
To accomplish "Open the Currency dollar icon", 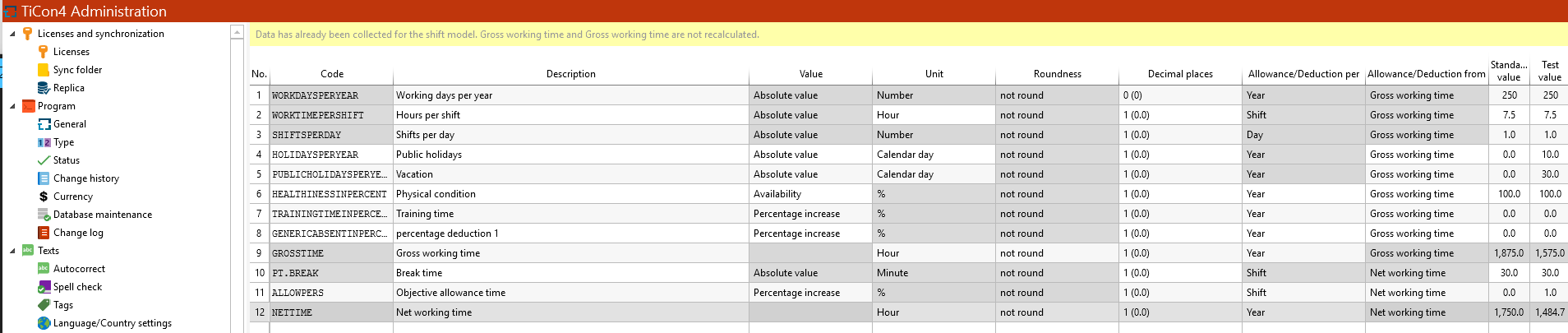I will pyautogui.click(x=44, y=197).
